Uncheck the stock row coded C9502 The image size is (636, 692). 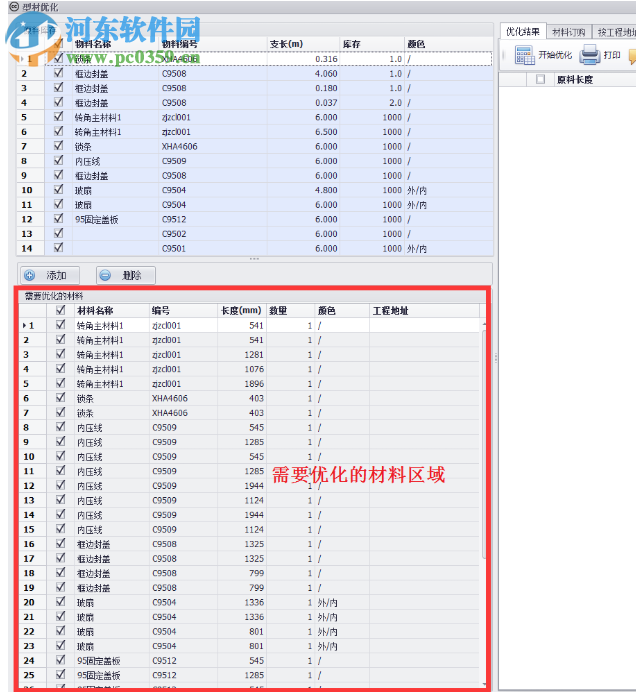point(58,233)
